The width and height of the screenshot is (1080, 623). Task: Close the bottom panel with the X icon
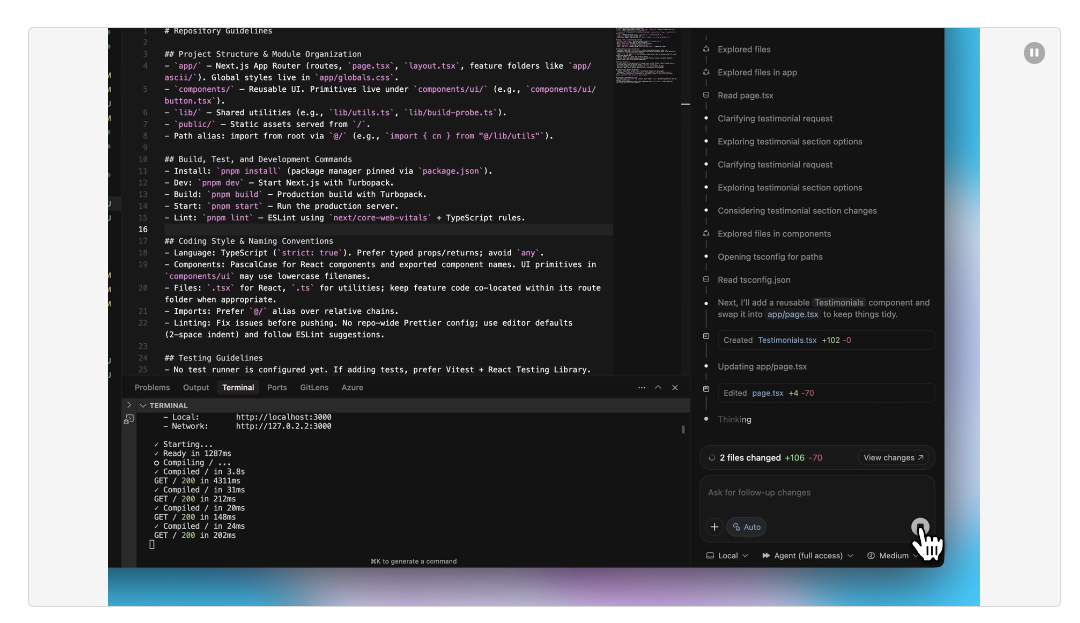pyautogui.click(x=675, y=388)
